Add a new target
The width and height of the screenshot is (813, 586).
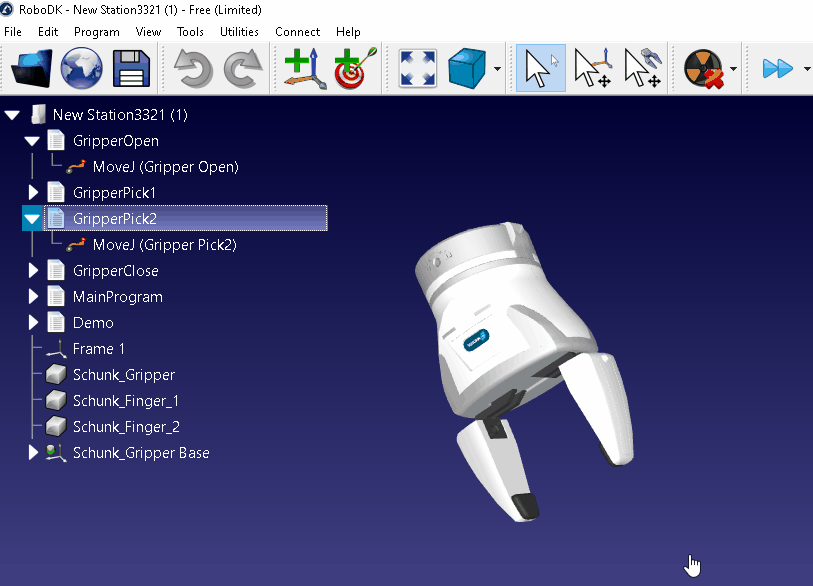[x=355, y=68]
